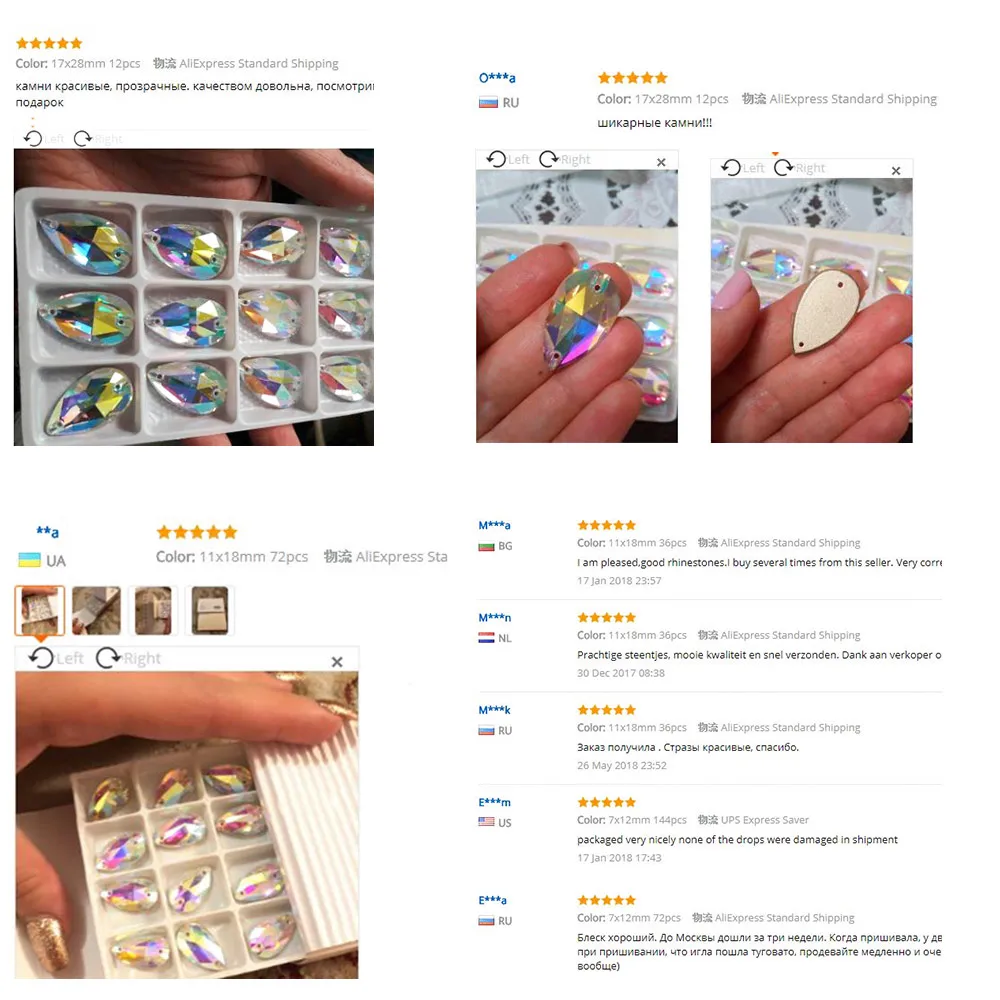Rotate the UA reviewer's photo left

tap(56, 658)
